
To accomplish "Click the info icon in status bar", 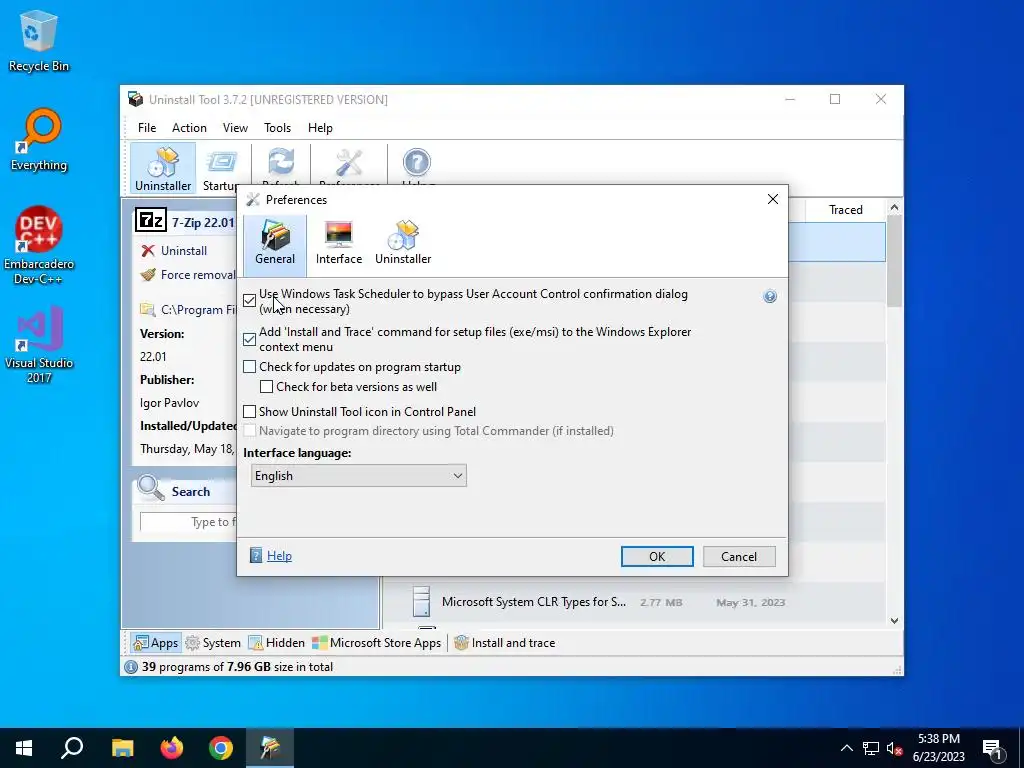I will (131, 667).
